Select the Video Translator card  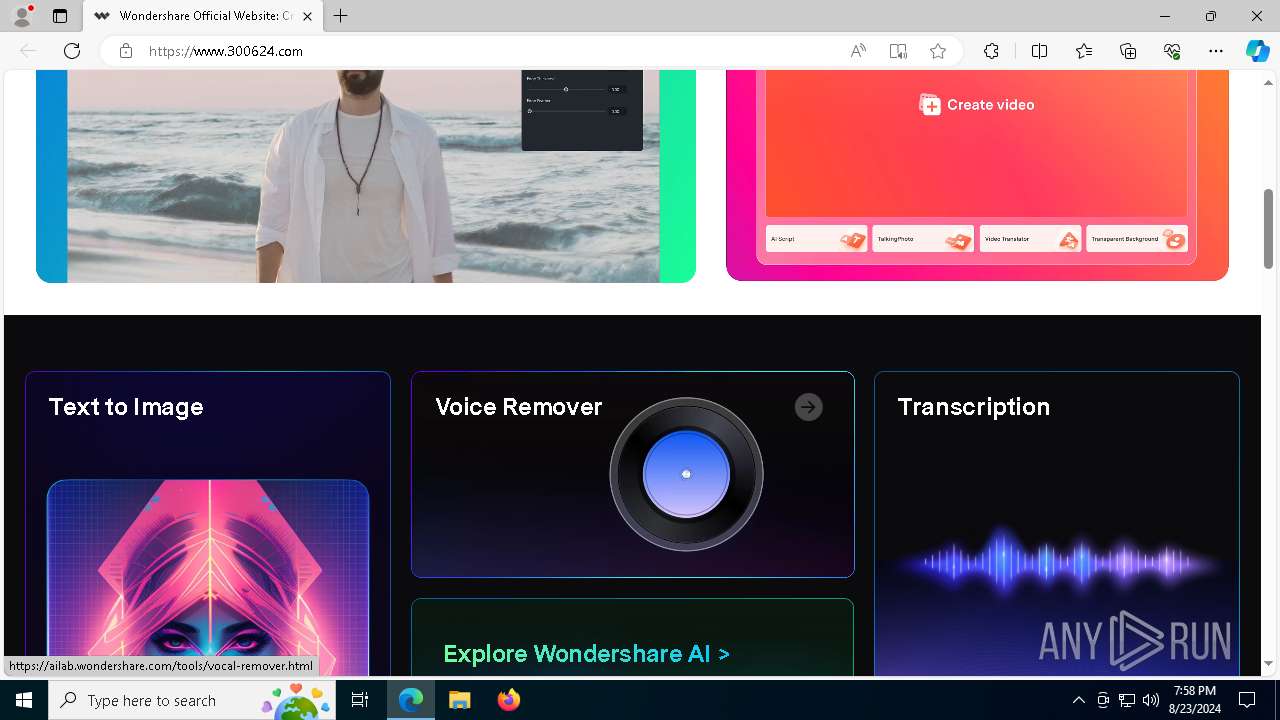point(1030,240)
